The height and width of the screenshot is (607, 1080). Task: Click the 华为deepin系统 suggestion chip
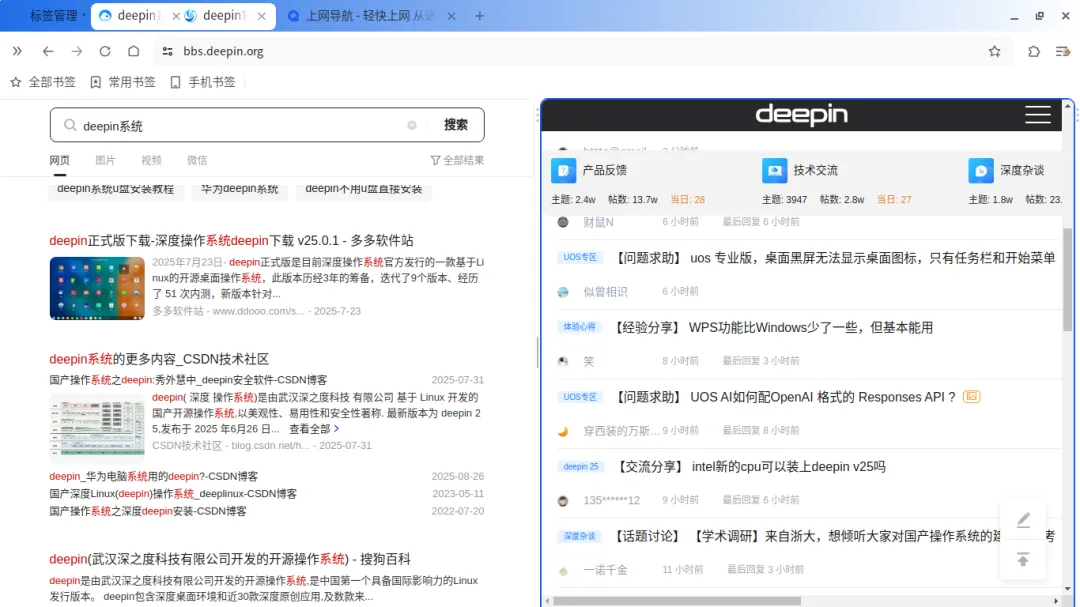click(x=240, y=189)
